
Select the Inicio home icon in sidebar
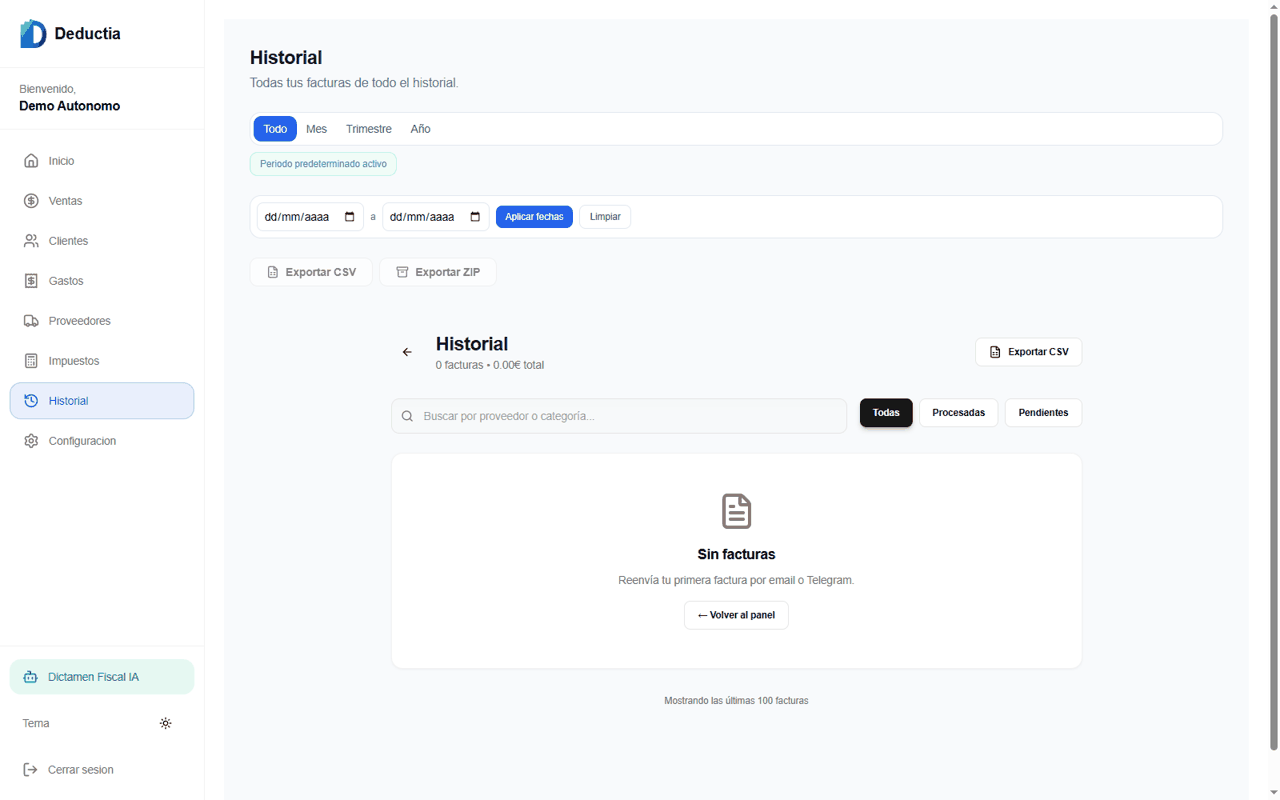pos(31,160)
